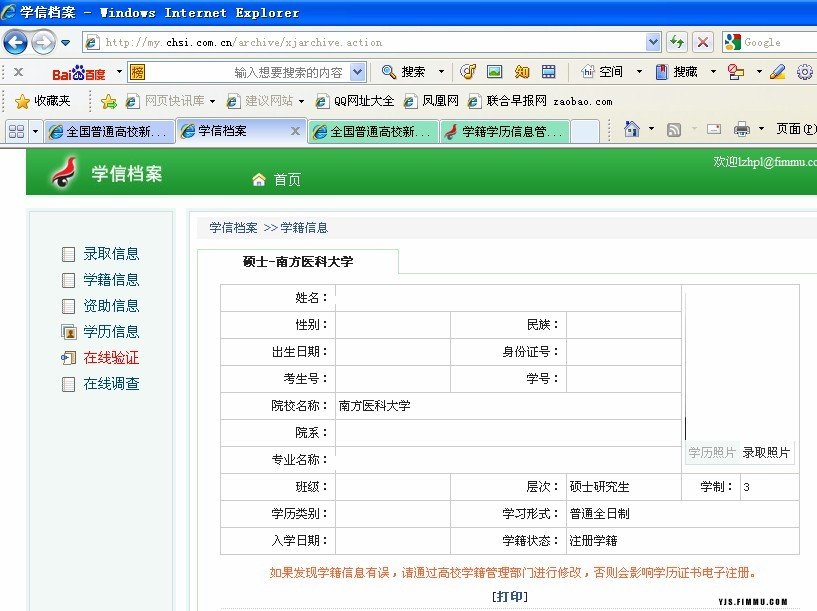Click the Print icon in command bar

tap(741, 129)
